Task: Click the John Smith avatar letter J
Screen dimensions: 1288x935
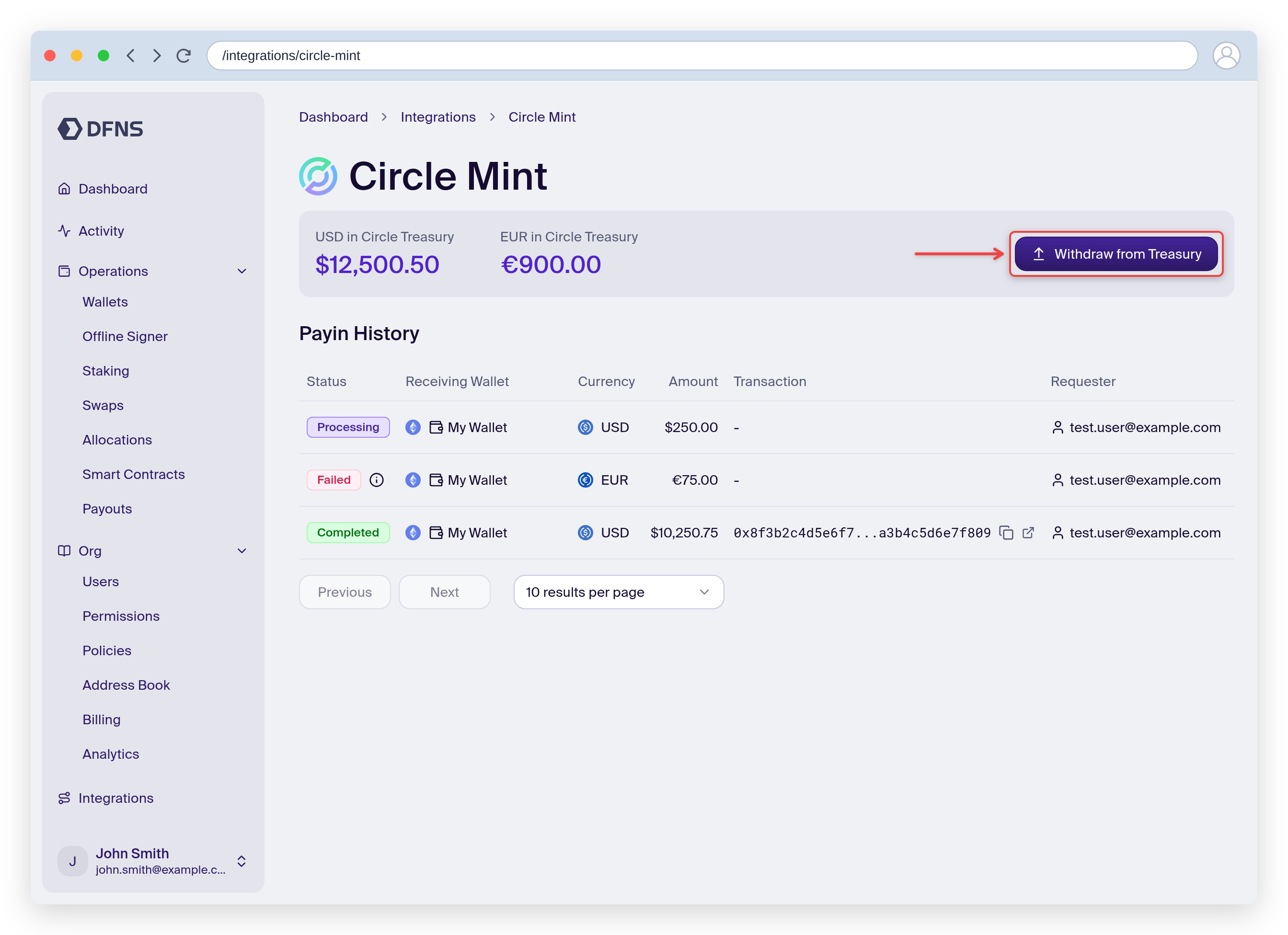Action: (x=73, y=861)
